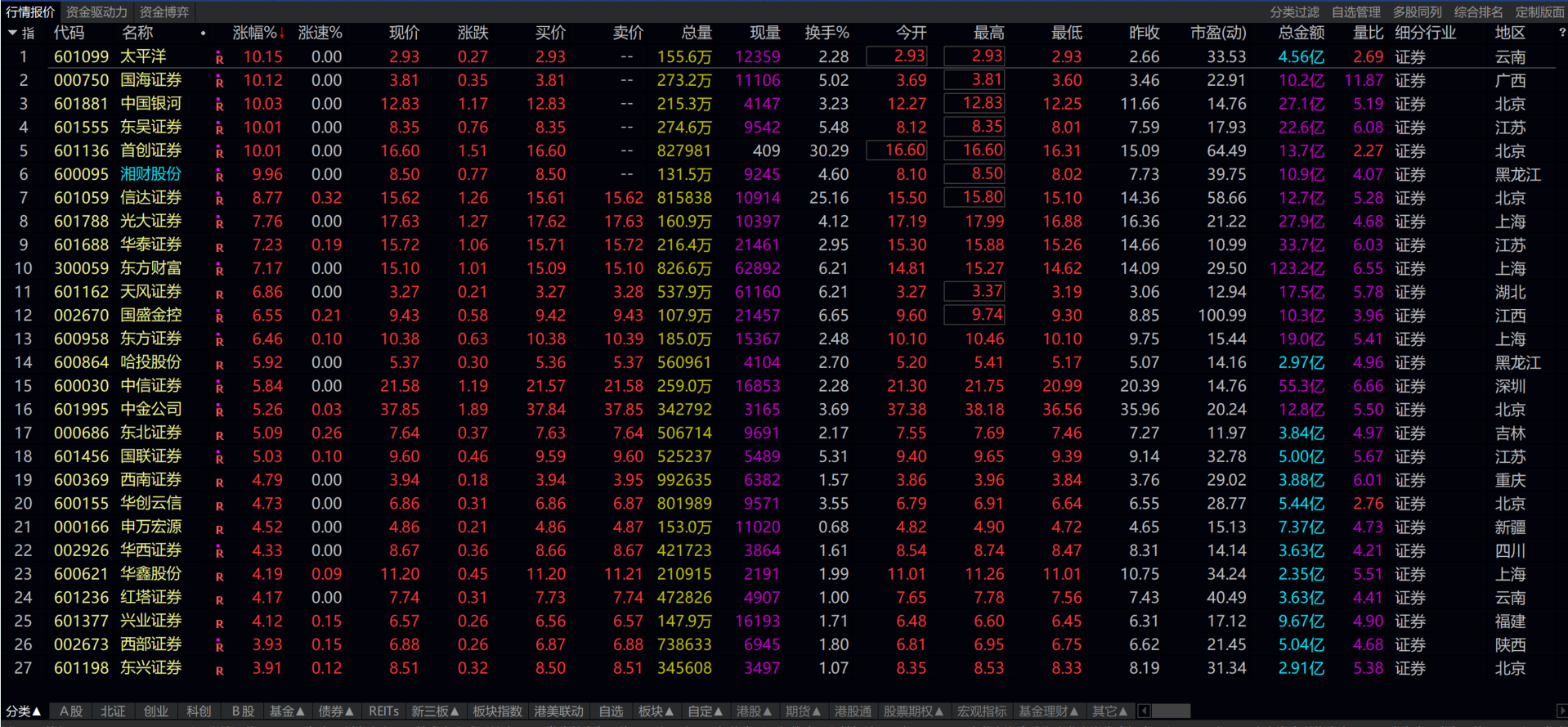
Task: Click the R marker beside 哈投股份
Action: click(x=219, y=364)
